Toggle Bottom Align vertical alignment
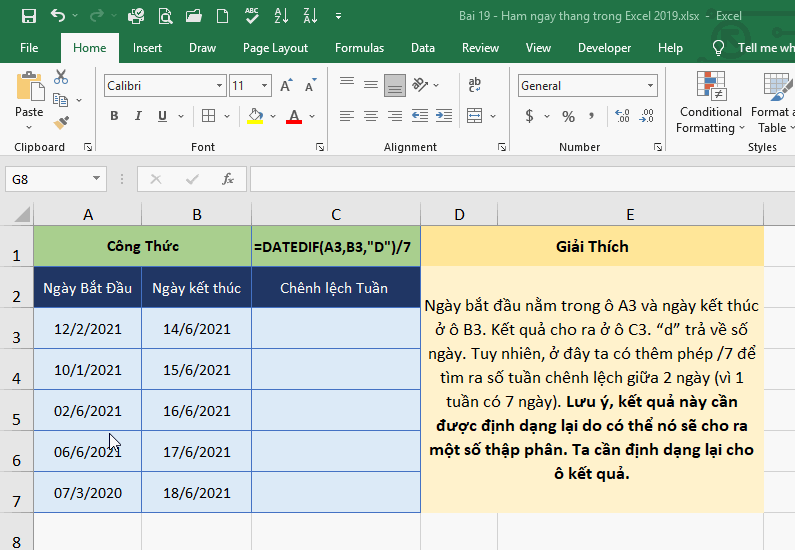Image resolution: width=795 pixels, height=550 pixels. tap(394, 85)
